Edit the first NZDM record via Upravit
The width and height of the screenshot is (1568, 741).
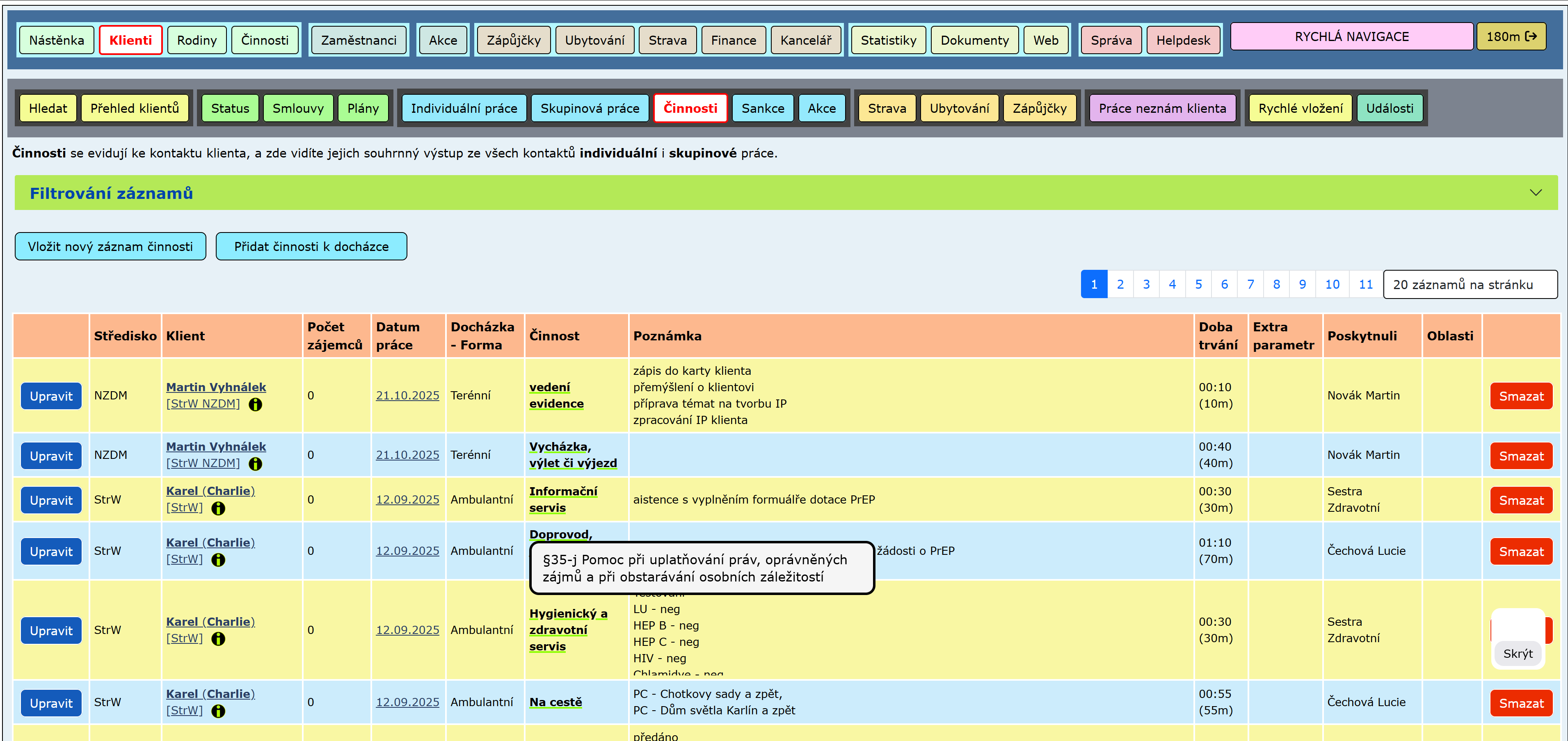pos(51,397)
